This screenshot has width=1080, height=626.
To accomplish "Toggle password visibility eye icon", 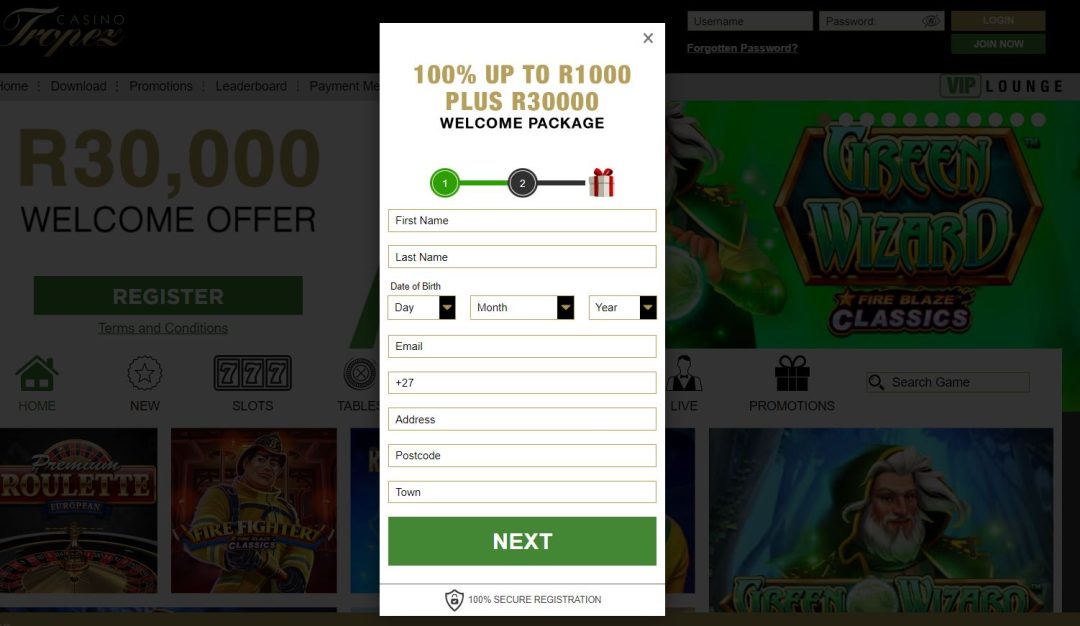I will (931, 21).
